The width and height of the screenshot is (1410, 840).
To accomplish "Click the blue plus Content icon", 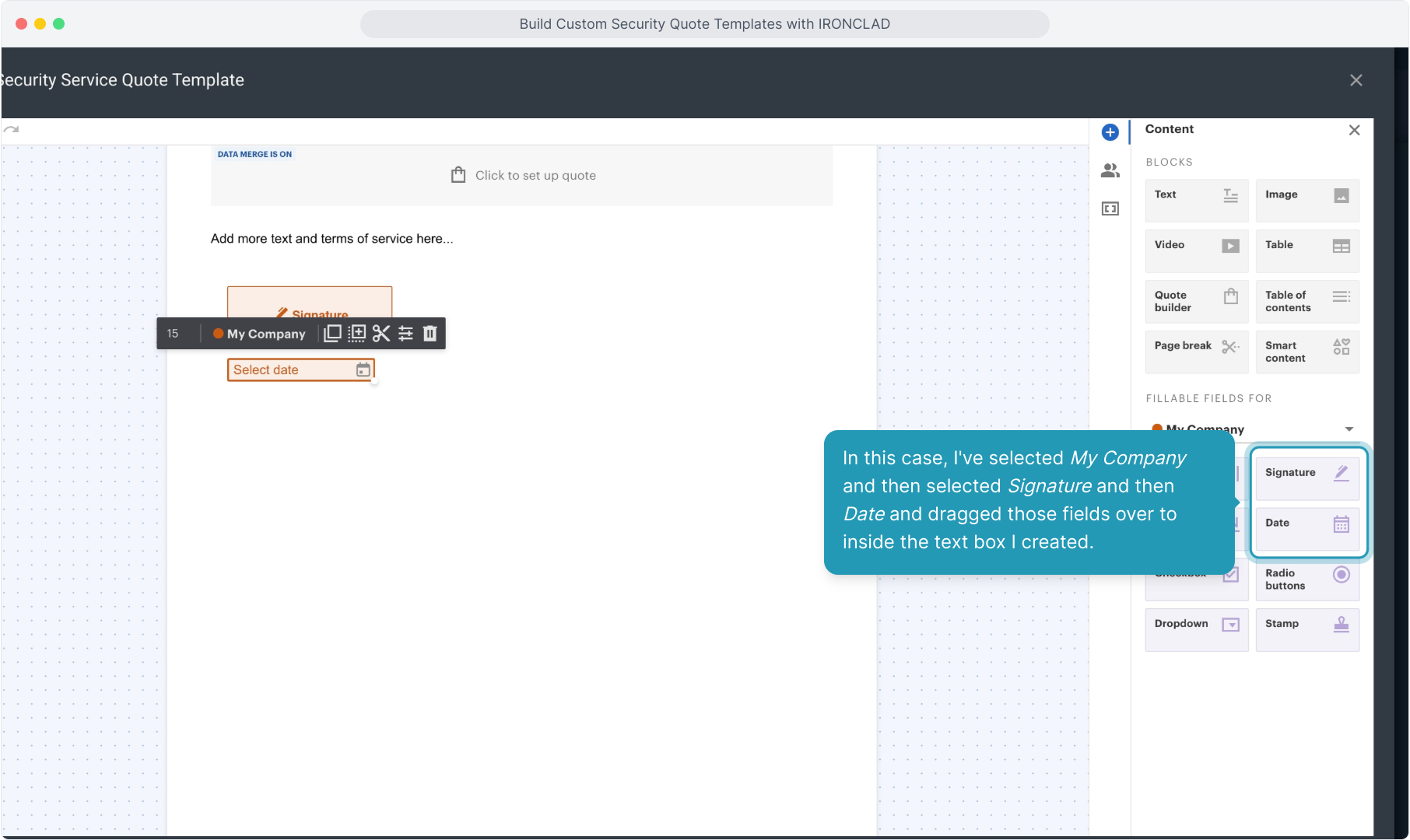I will point(1110,132).
